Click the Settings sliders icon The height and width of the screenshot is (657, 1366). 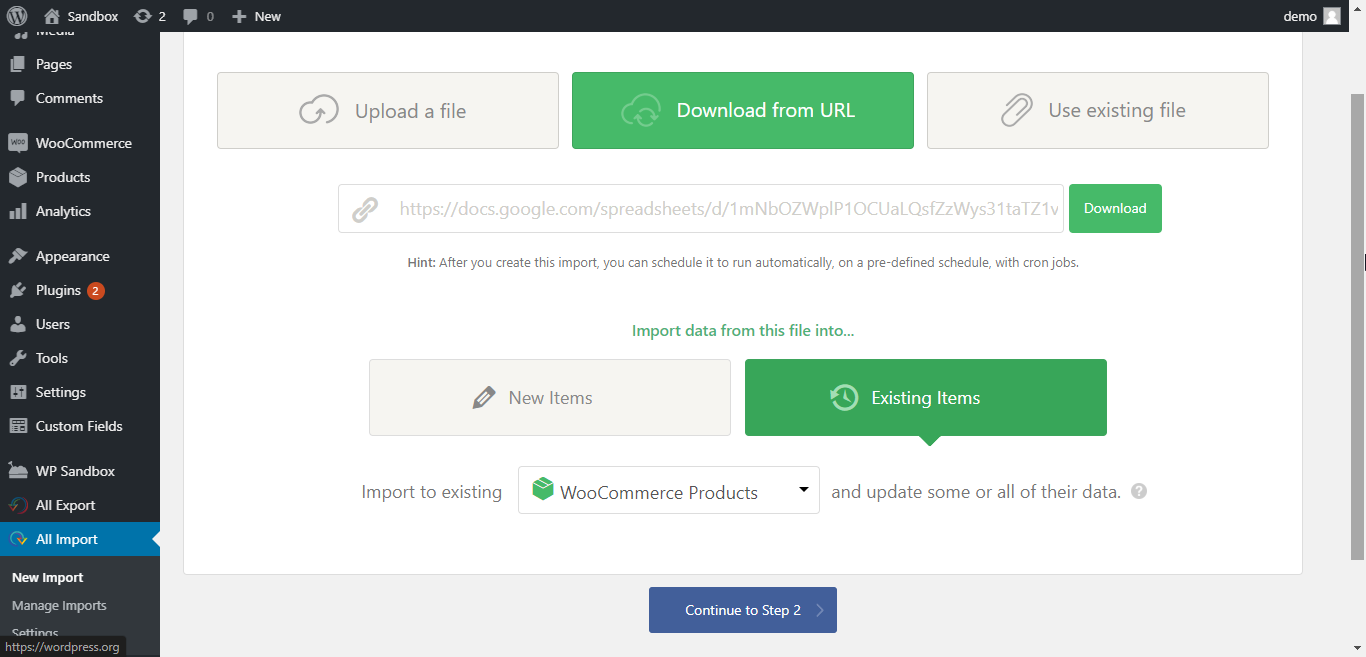pyautogui.click(x=18, y=392)
